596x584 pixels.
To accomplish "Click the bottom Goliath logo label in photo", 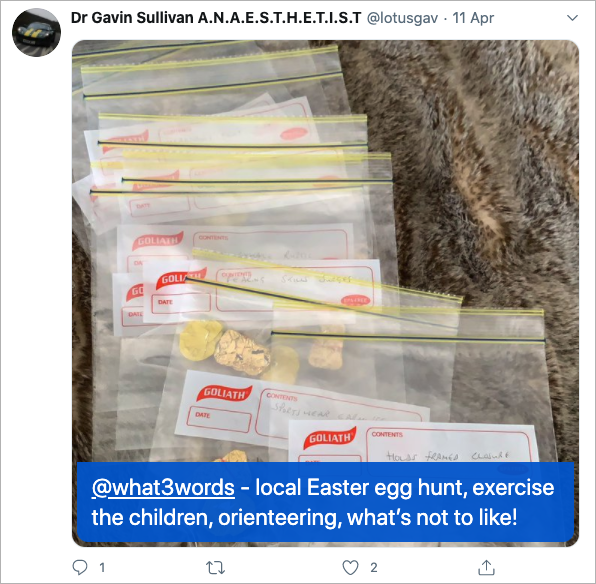I will (330, 438).
